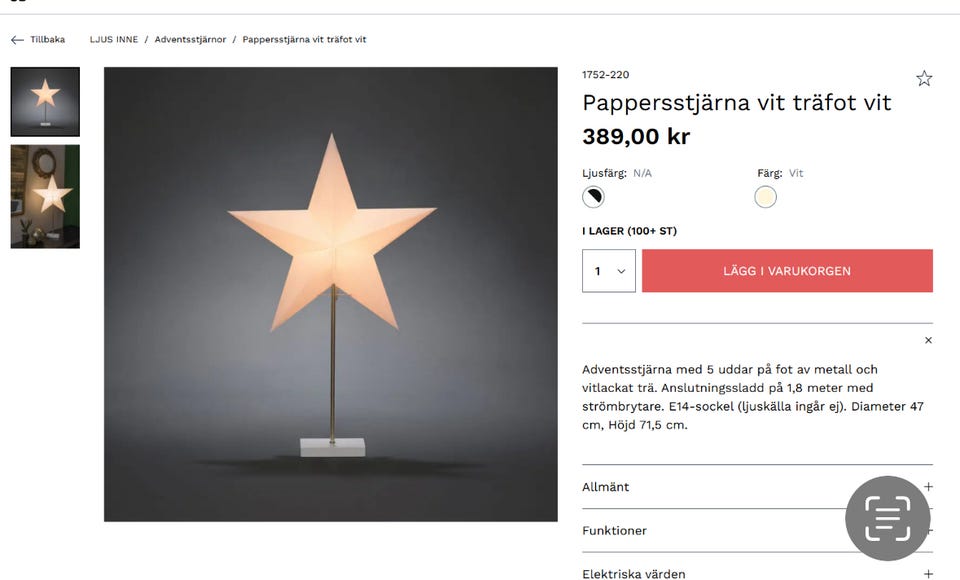Click the Tillbaka link

pos(46,39)
